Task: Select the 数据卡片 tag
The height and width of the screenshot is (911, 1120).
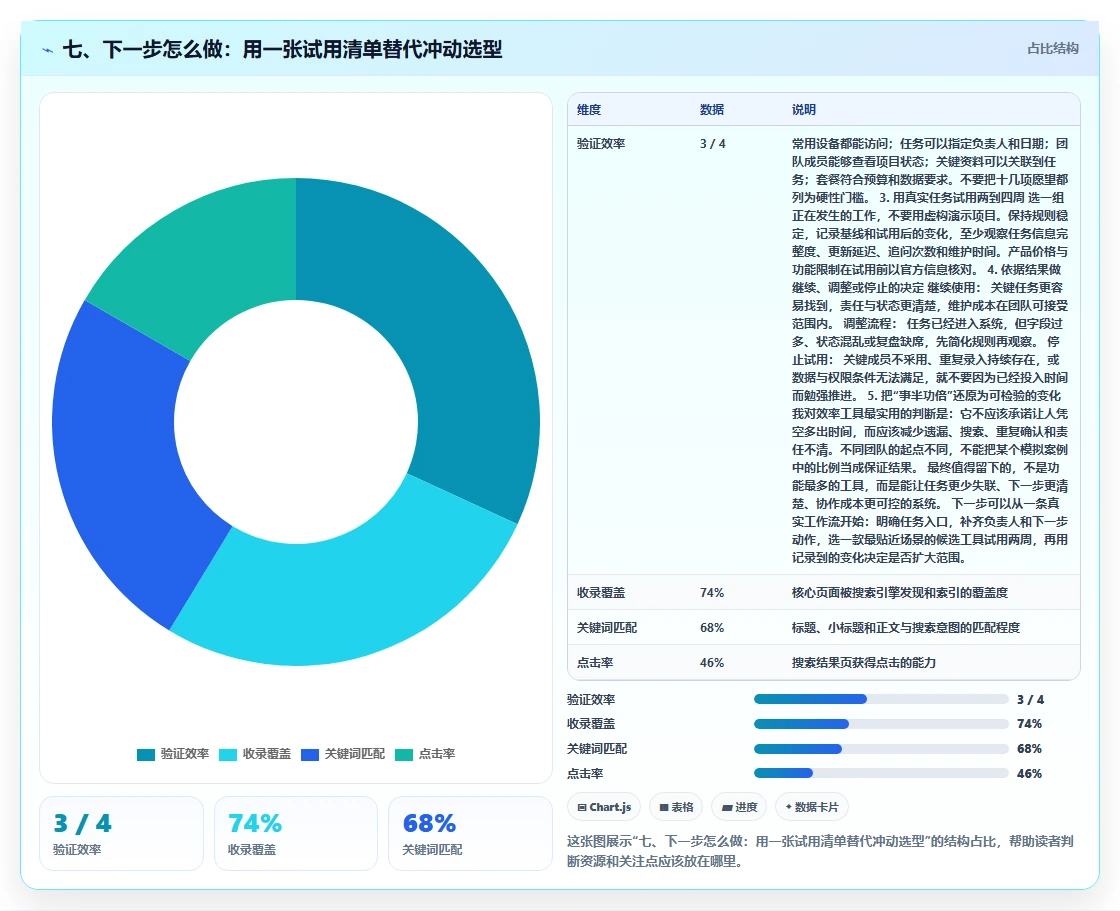Action: (x=811, y=807)
